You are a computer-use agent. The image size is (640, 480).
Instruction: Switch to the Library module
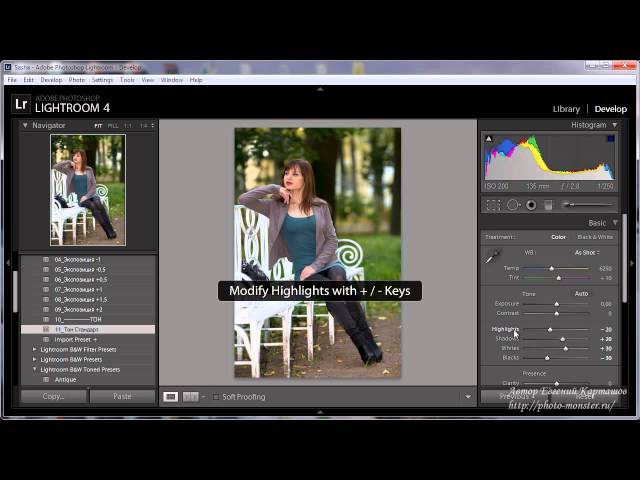tap(566, 109)
